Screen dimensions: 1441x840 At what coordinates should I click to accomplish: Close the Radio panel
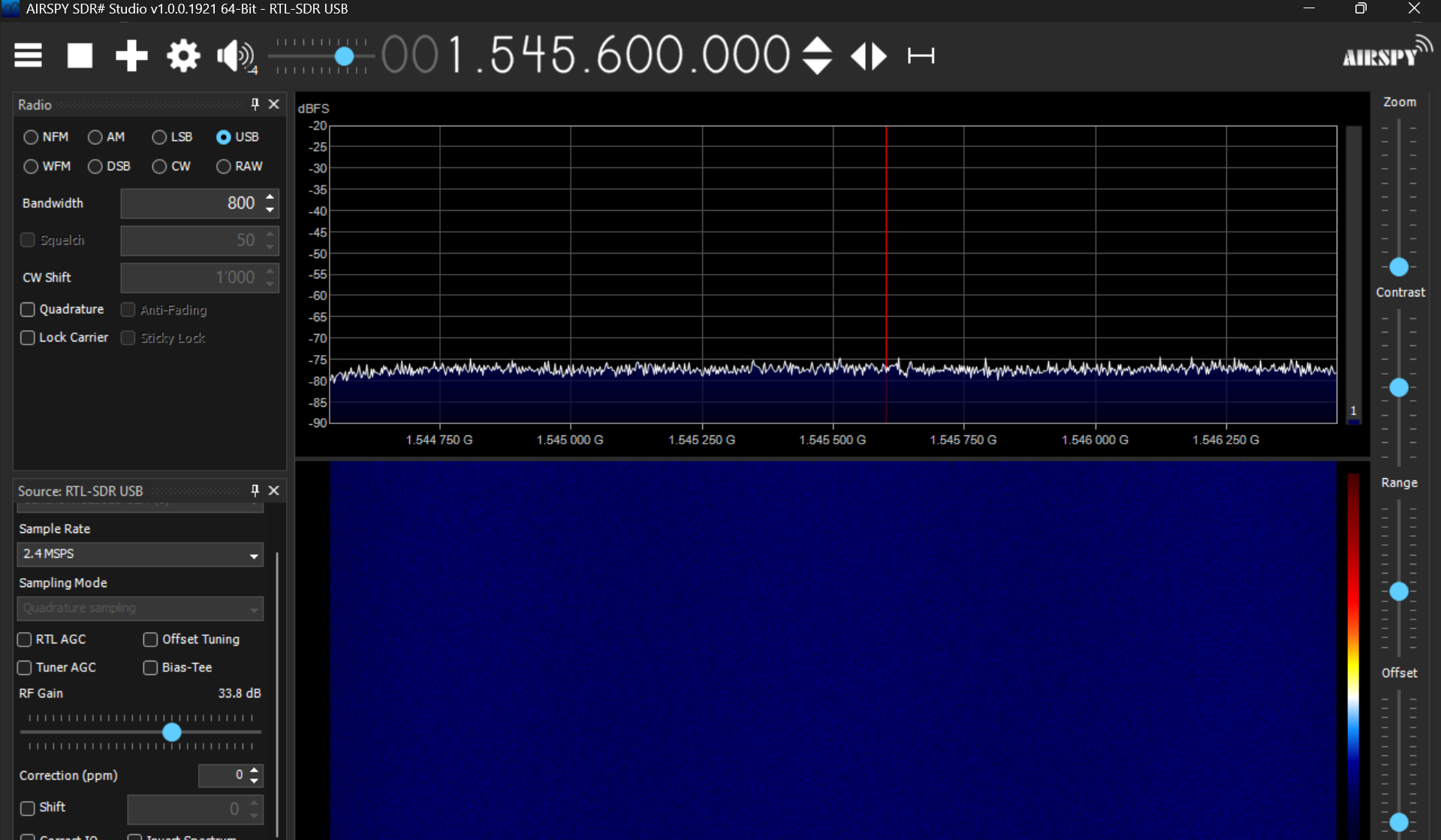pos(273,104)
